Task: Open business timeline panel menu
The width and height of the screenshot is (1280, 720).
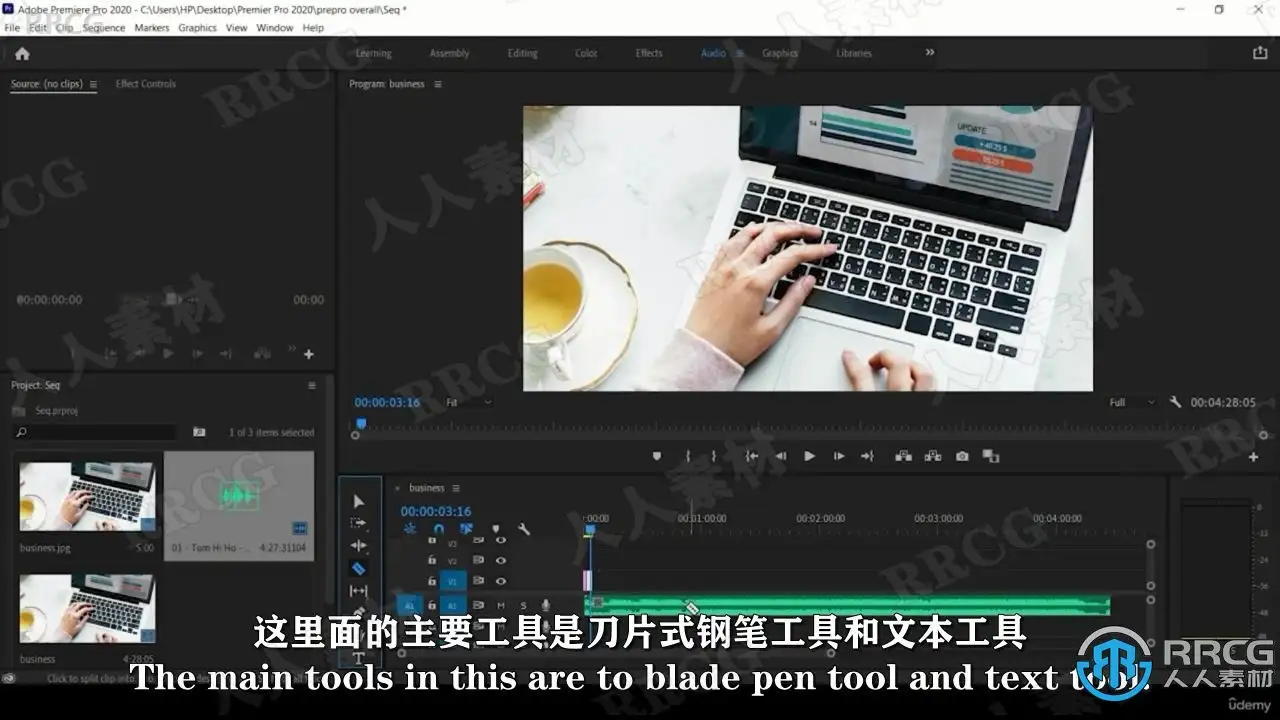Action: pyautogui.click(x=456, y=488)
